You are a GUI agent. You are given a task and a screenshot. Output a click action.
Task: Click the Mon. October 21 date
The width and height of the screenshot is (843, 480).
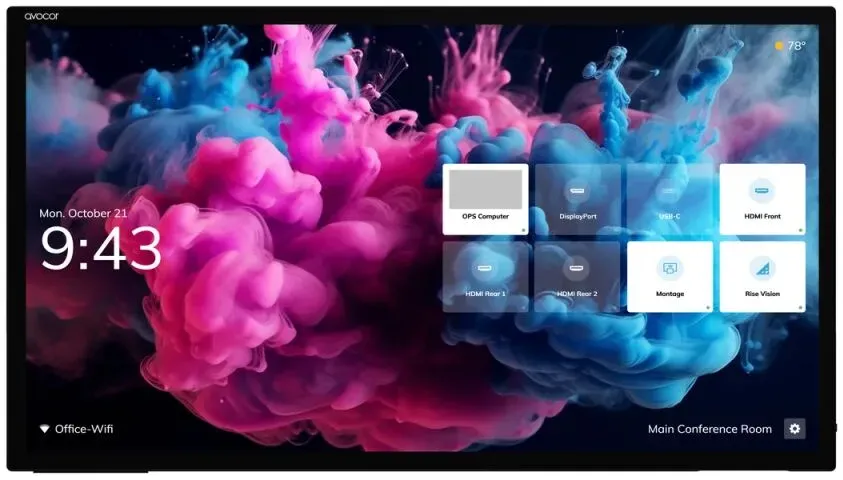click(83, 213)
